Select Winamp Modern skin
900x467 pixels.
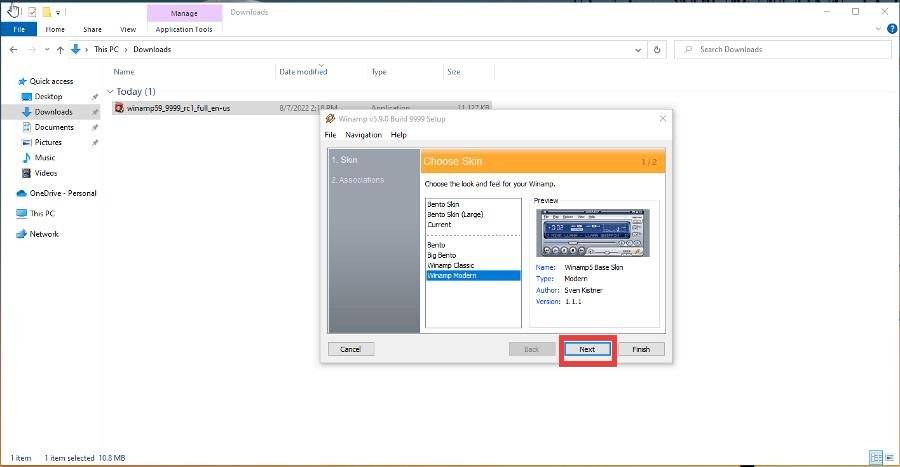click(473, 276)
